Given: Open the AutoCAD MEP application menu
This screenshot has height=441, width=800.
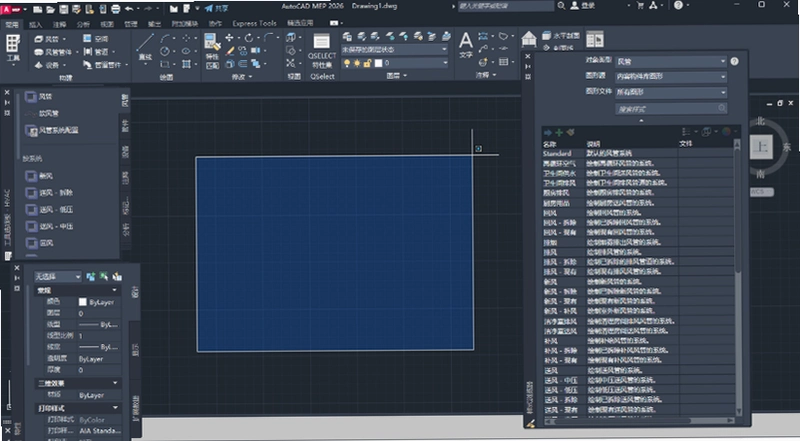Looking at the screenshot, I should pyautogui.click(x=11, y=9).
